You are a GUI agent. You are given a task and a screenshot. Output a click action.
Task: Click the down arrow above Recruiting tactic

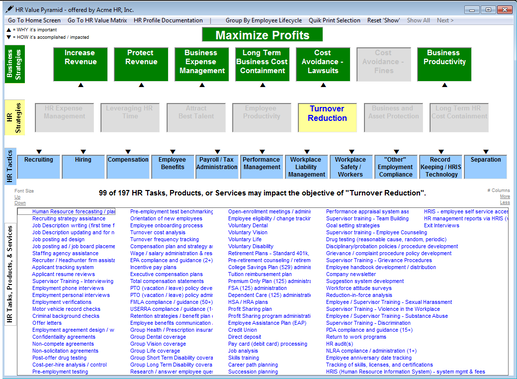coord(39,152)
